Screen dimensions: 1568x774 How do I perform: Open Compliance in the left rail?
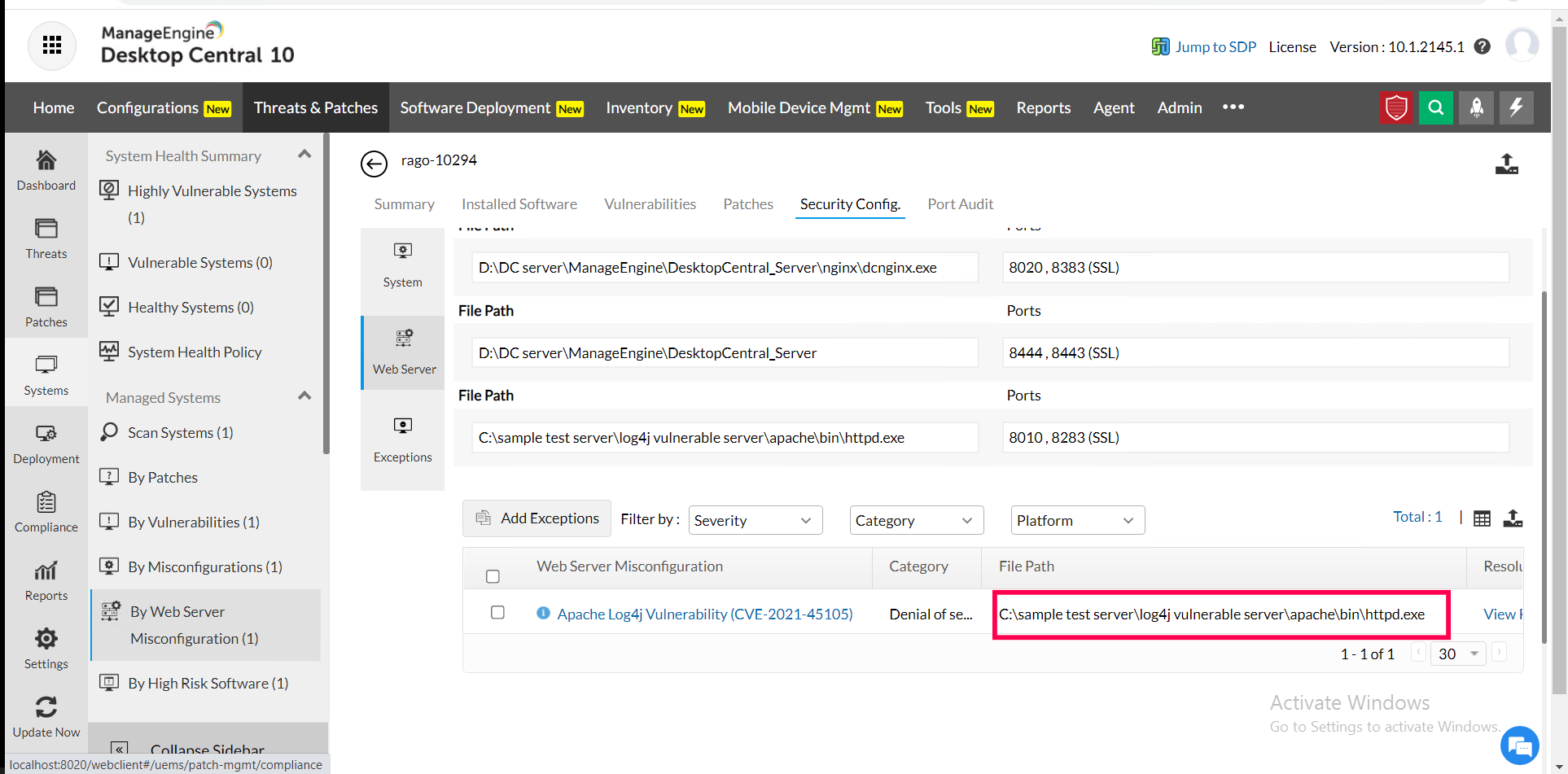point(46,512)
